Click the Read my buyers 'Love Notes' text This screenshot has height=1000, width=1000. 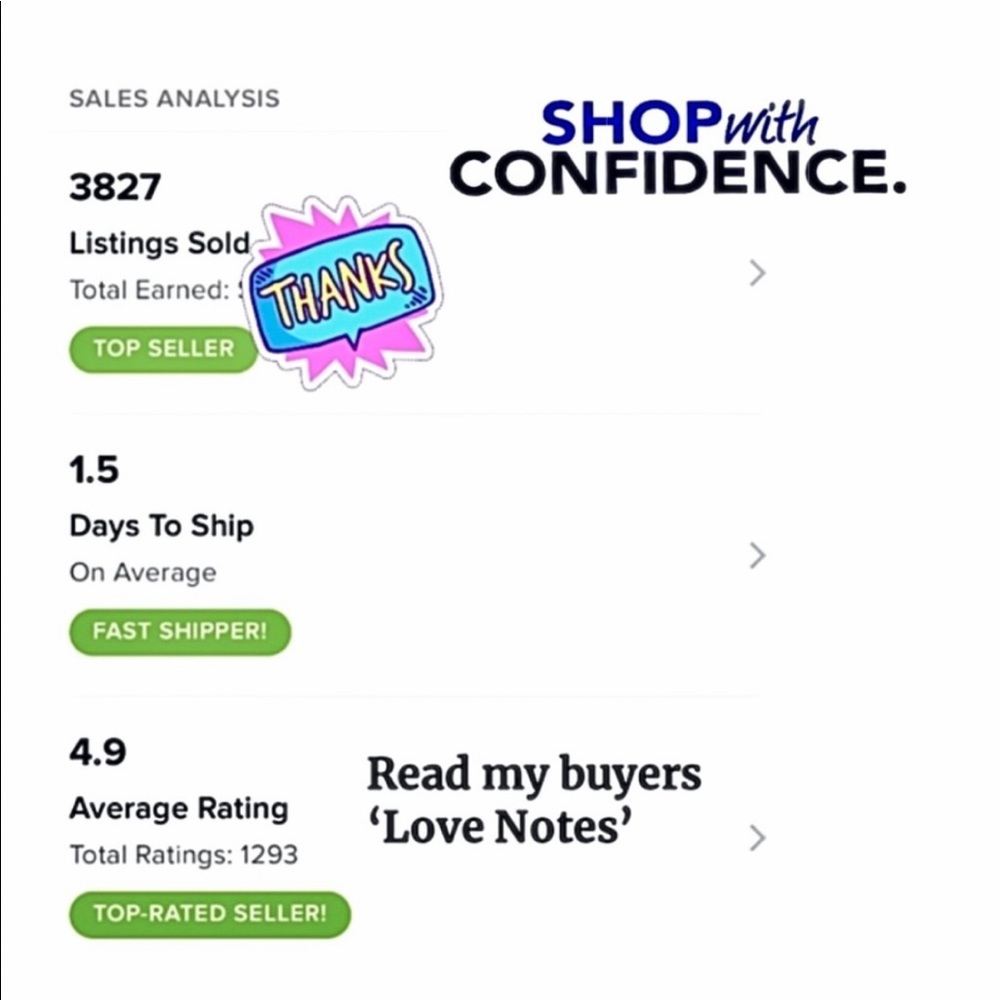pos(534,800)
